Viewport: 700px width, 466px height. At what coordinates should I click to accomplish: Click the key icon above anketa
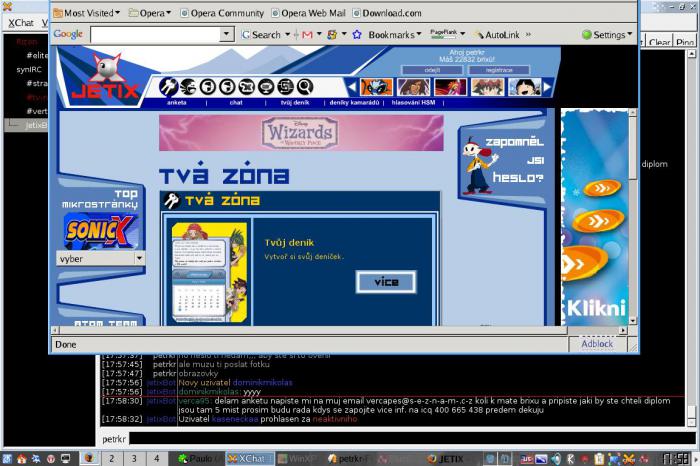[168, 87]
